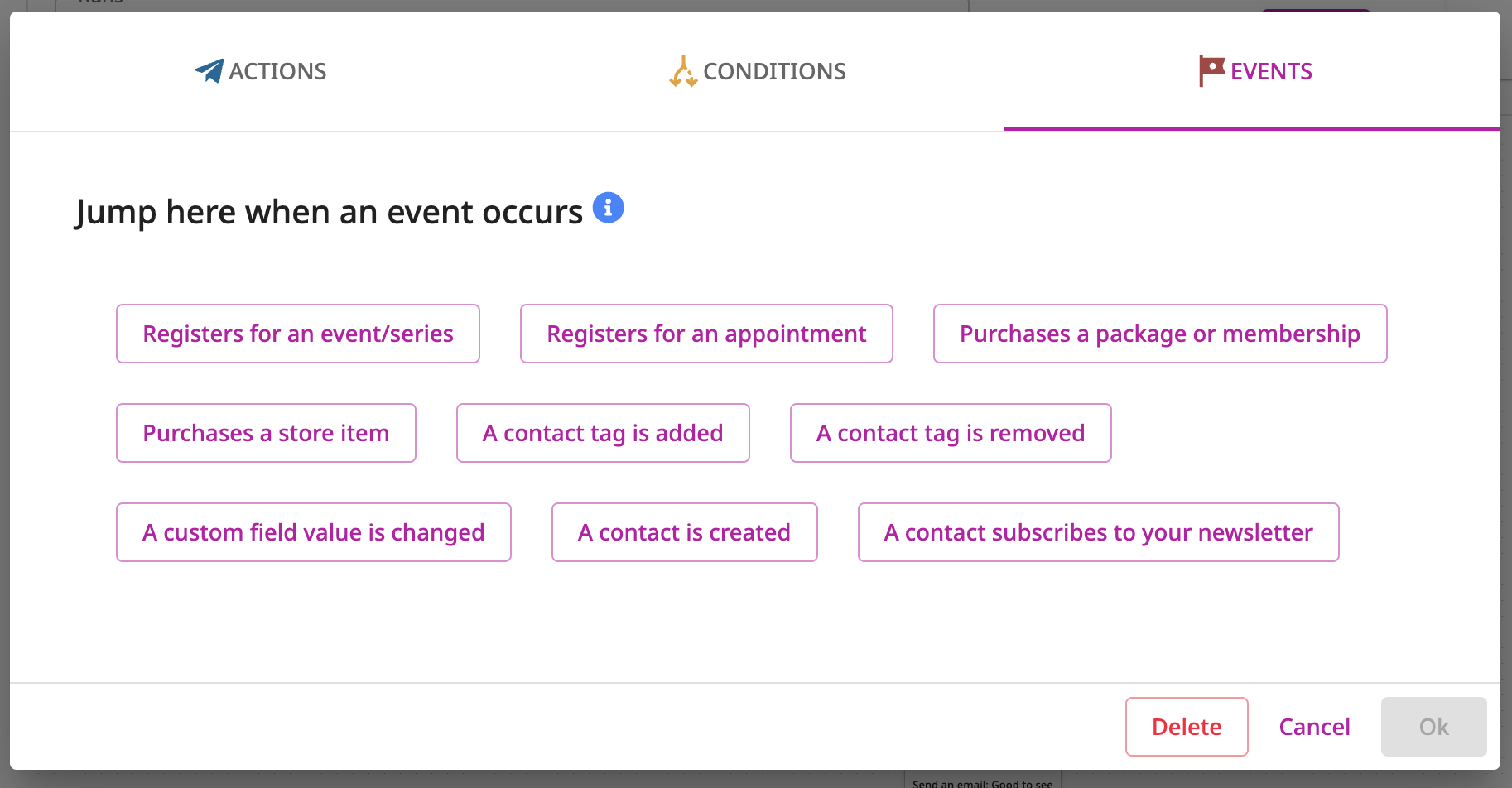Select A contact tag is removed
This screenshot has height=788, width=1512.
click(x=951, y=433)
